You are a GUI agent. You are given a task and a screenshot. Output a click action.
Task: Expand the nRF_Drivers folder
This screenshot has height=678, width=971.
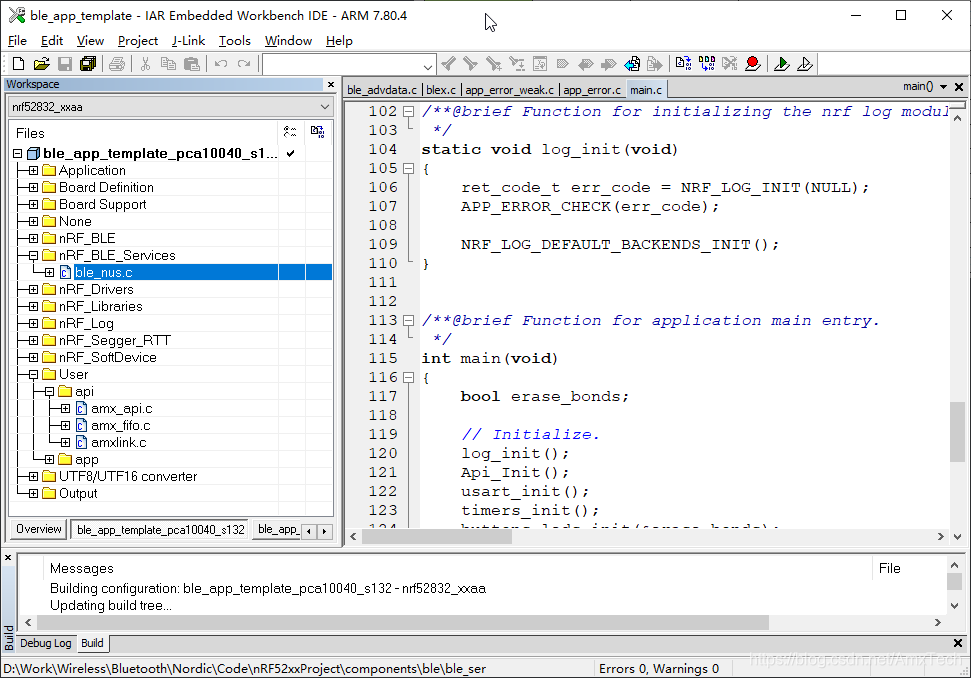tap(33, 290)
